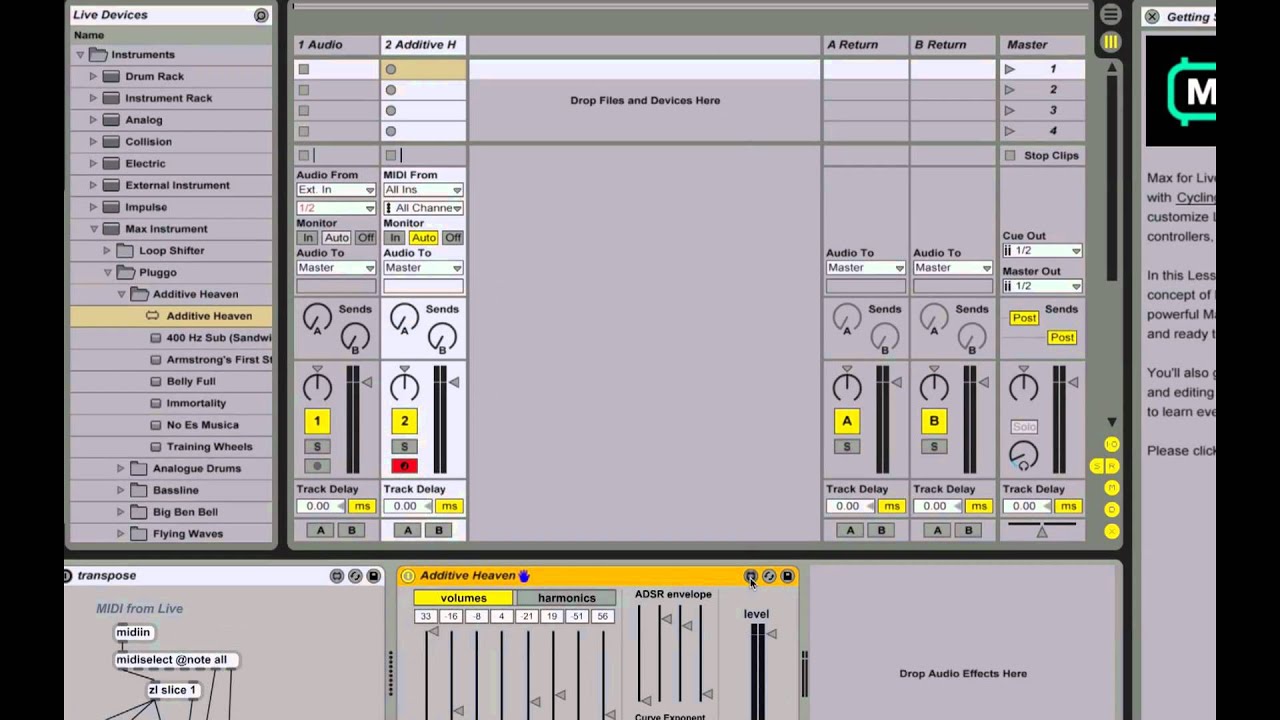
Task: Set 1 Audio monitor to In
Action: click(x=307, y=238)
